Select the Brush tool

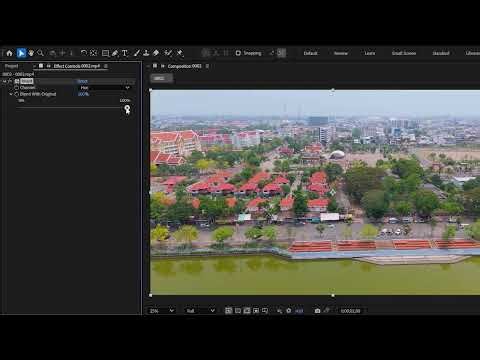(x=137, y=53)
